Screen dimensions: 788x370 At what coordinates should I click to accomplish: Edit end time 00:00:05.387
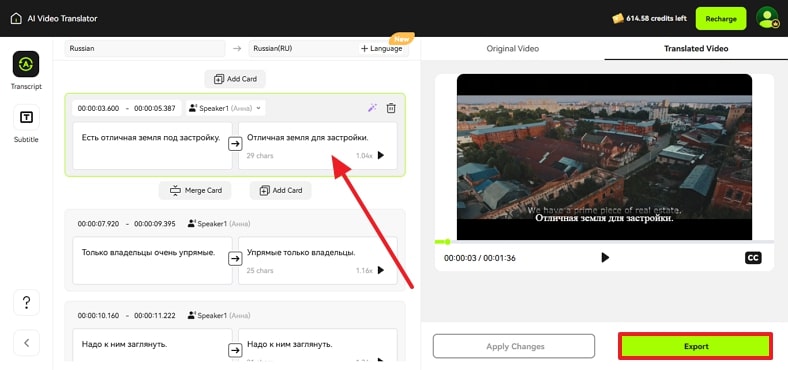point(155,108)
